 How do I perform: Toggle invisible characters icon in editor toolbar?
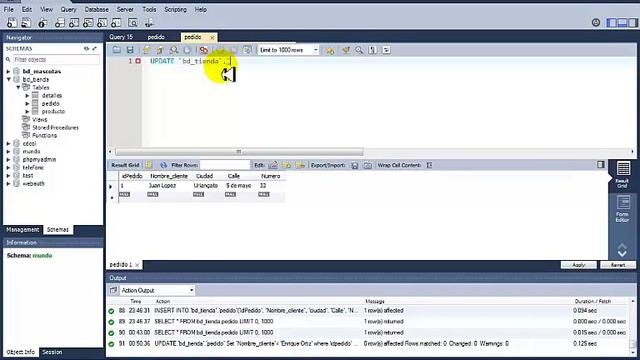coord(372,50)
